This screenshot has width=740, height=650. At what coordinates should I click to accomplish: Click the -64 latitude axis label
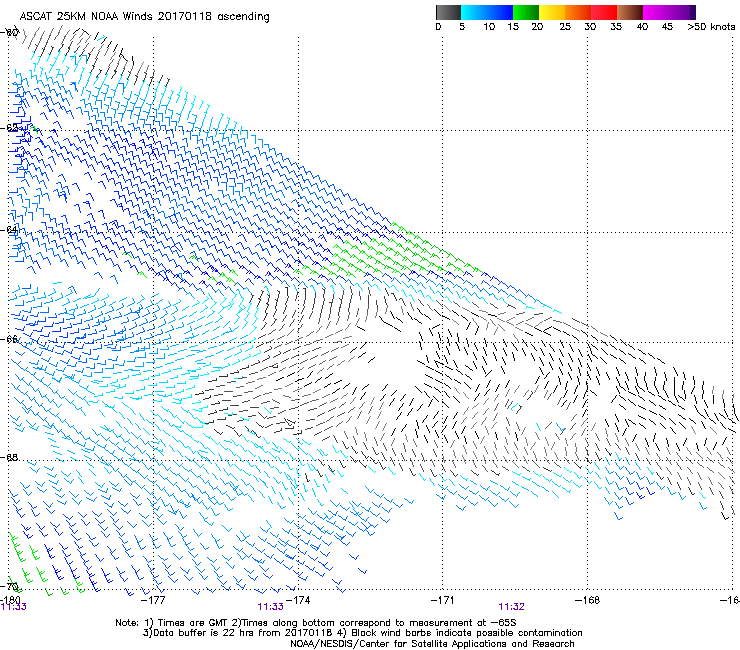click(9, 230)
